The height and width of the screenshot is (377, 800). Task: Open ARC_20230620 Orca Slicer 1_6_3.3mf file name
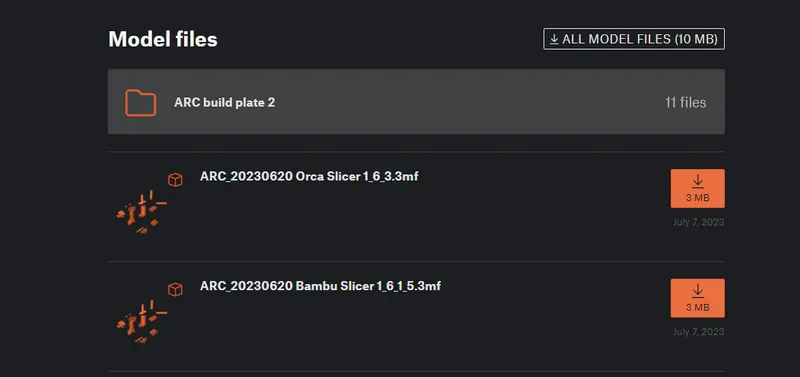[x=309, y=177]
